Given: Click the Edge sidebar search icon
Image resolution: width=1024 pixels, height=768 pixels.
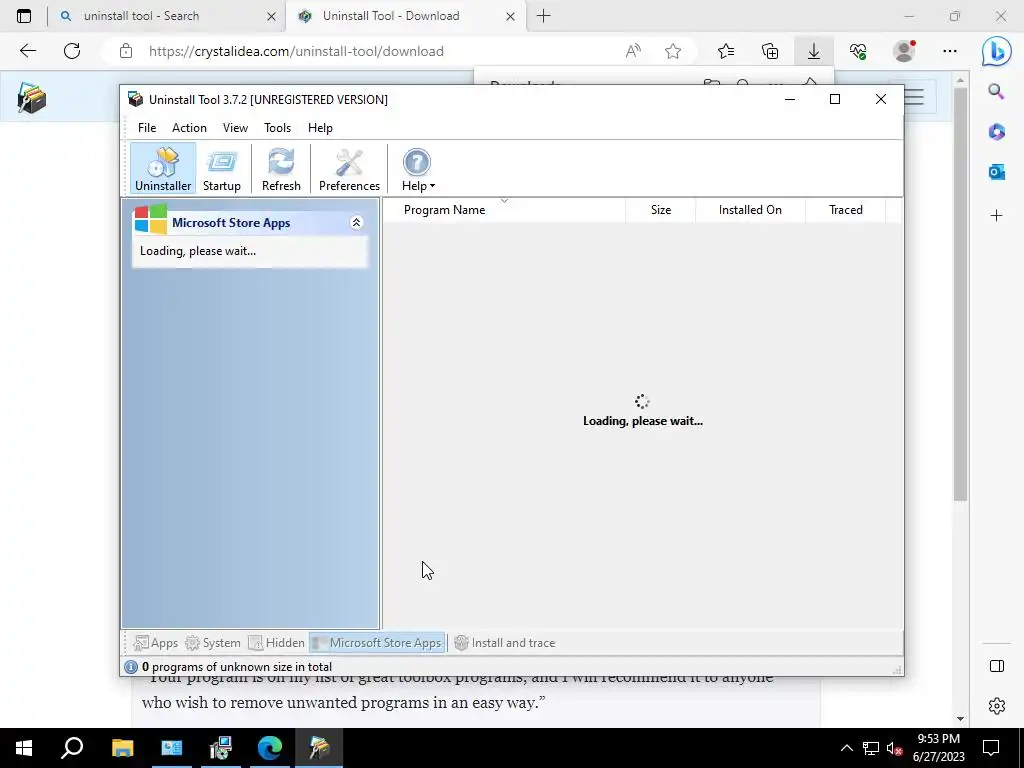Looking at the screenshot, I should tap(997, 91).
